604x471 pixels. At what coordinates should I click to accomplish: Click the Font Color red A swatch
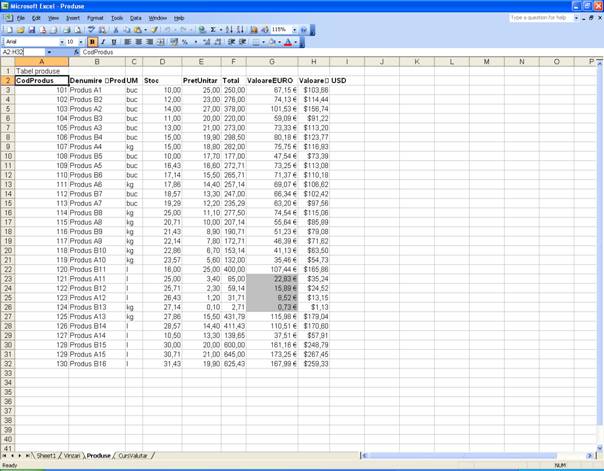[288, 42]
